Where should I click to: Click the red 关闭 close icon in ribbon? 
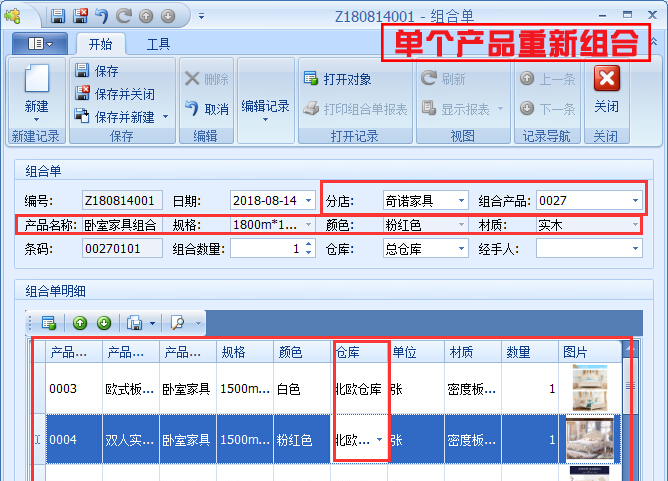click(606, 79)
